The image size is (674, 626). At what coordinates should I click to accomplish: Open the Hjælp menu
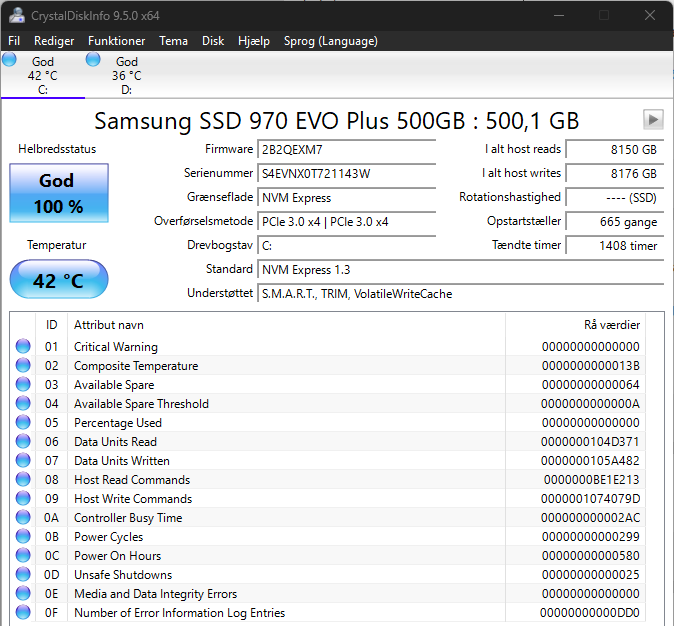pos(254,41)
